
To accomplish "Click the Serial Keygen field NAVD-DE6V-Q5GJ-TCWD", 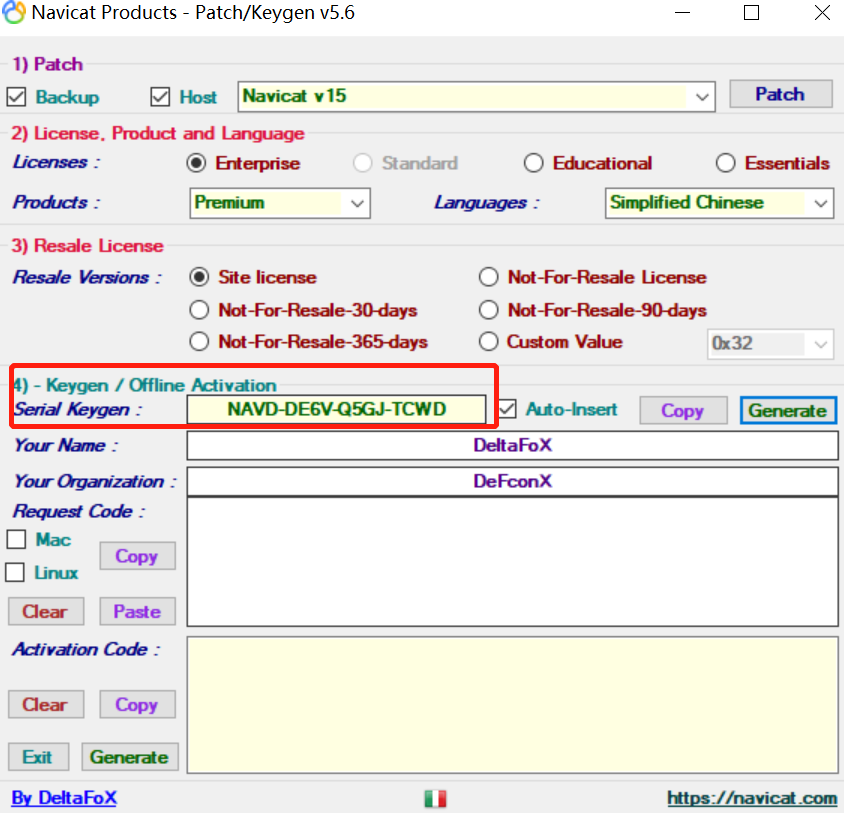I will (336, 409).
